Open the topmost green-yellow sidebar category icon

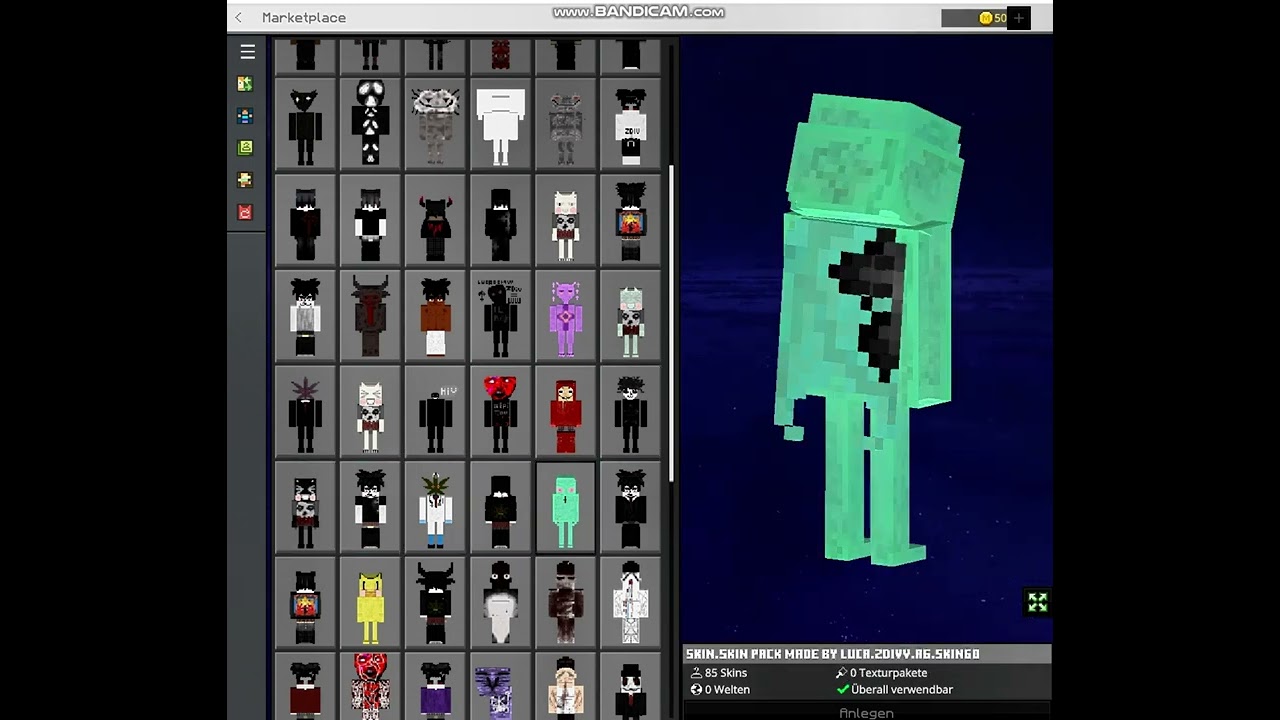coord(245,84)
